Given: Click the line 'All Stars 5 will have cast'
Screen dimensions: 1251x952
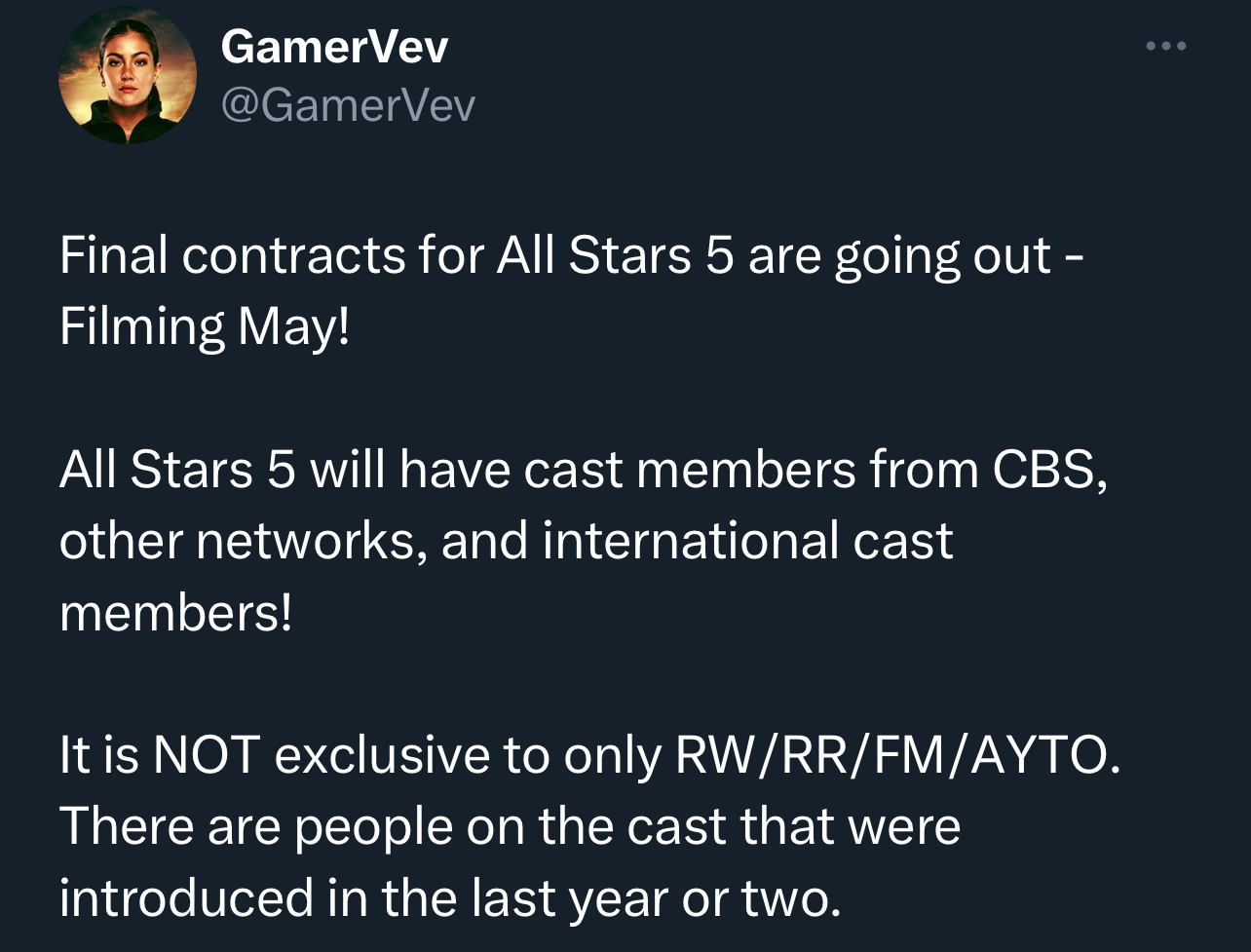Looking at the screenshot, I should (x=583, y=471).
